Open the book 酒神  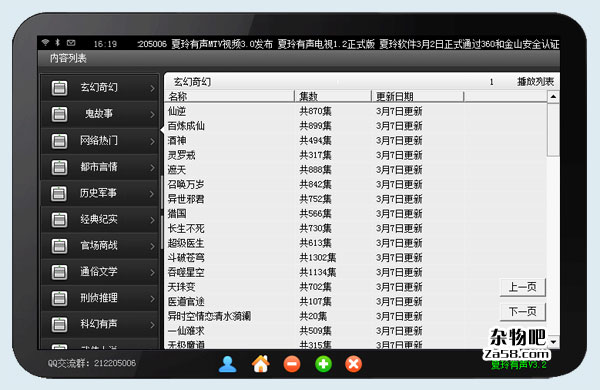point(177,140)
